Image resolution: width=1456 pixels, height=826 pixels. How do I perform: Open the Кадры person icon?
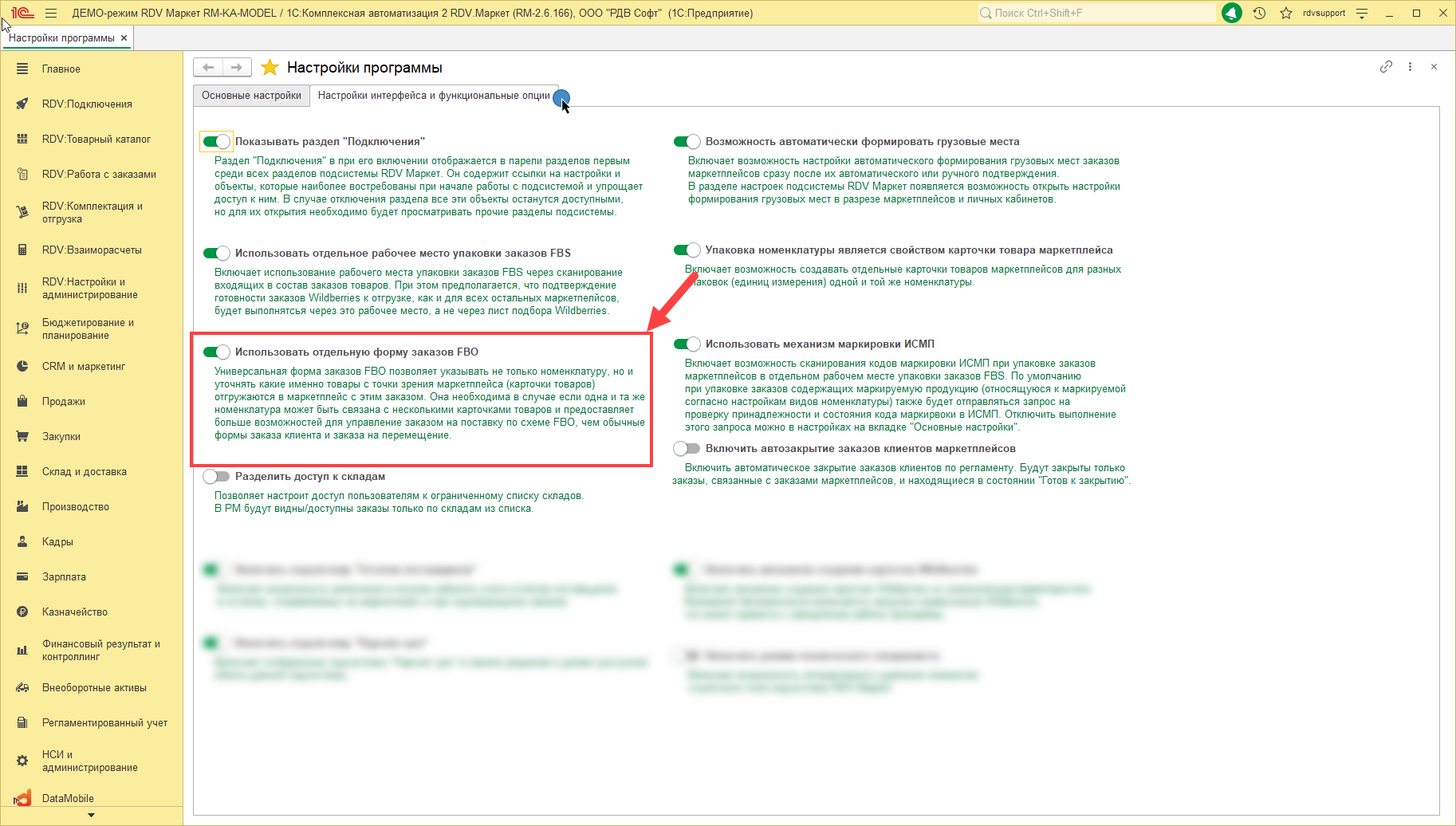click(22, 542)
